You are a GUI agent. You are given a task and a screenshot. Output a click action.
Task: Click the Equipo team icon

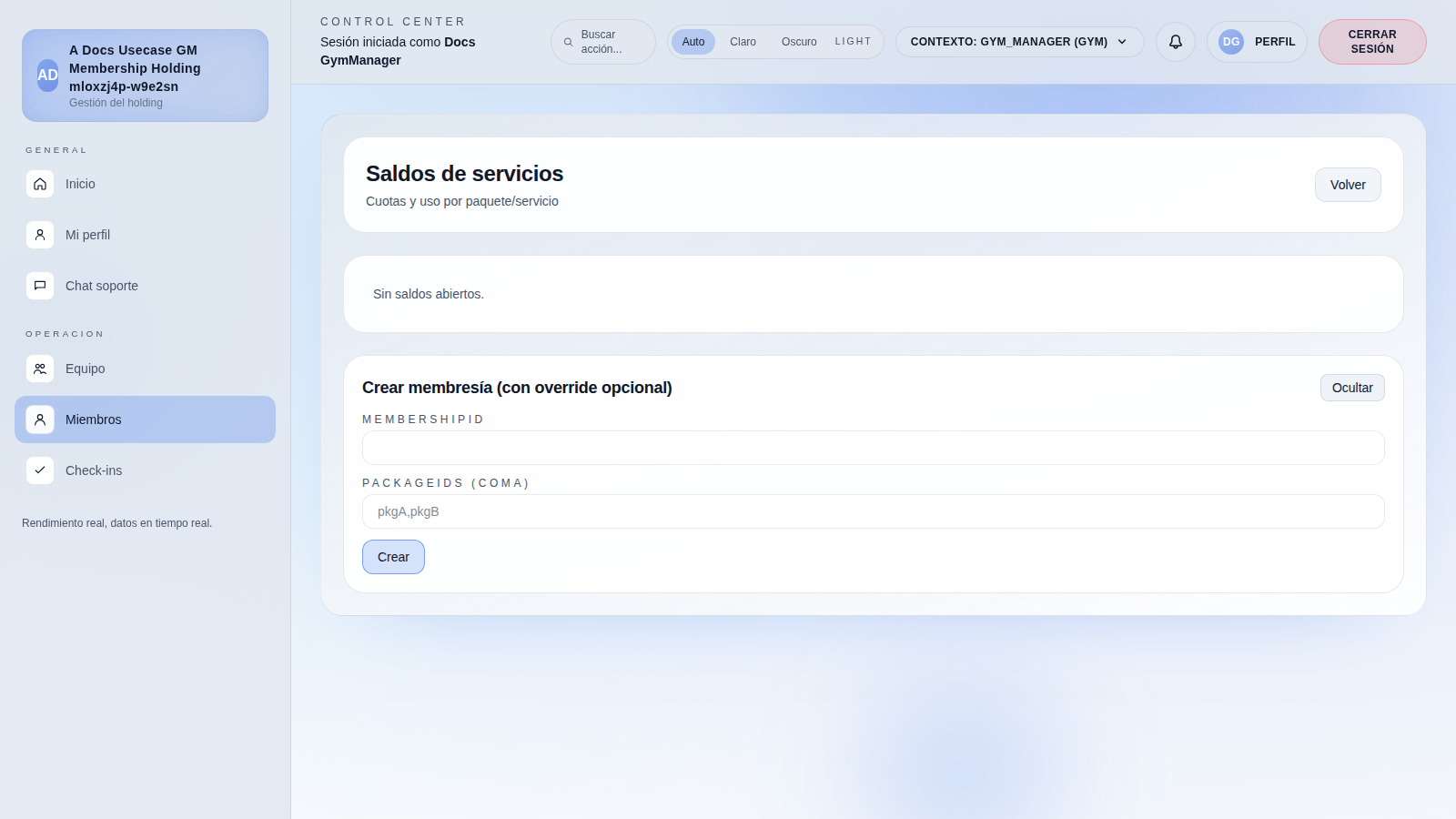coord(40,369)
